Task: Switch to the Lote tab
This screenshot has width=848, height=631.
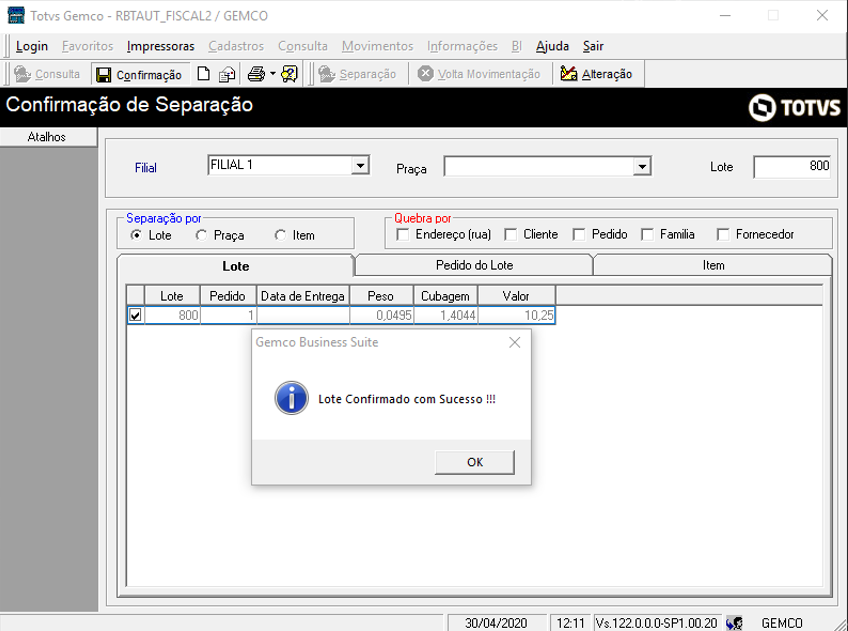Action: coord(235,266)
